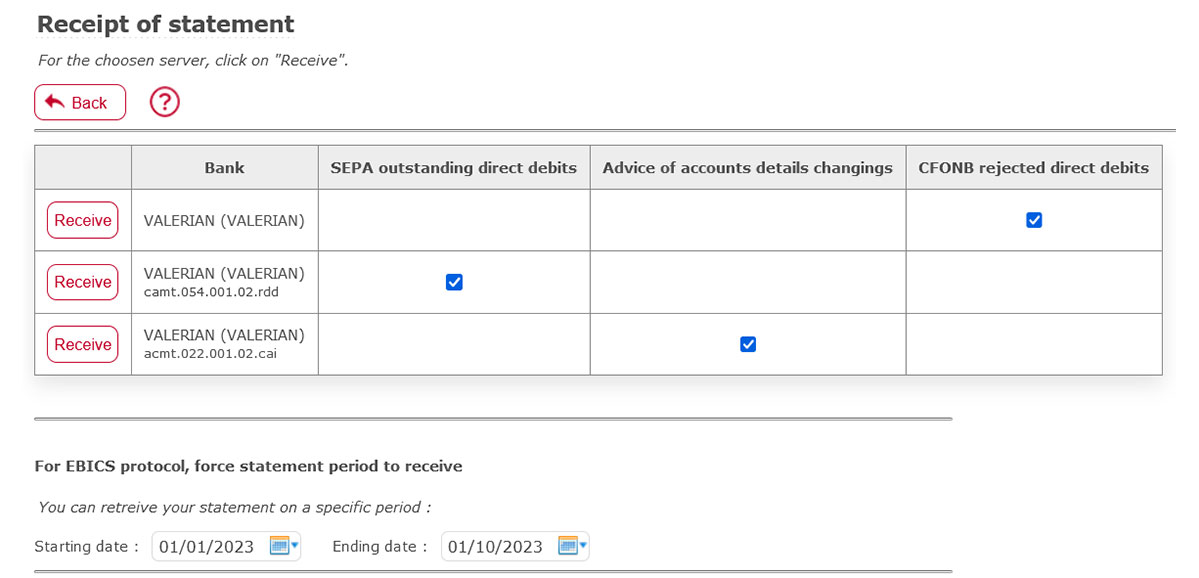Open the Ending date calendar icon
The image size is (1199, 578).
coord(567,546)
